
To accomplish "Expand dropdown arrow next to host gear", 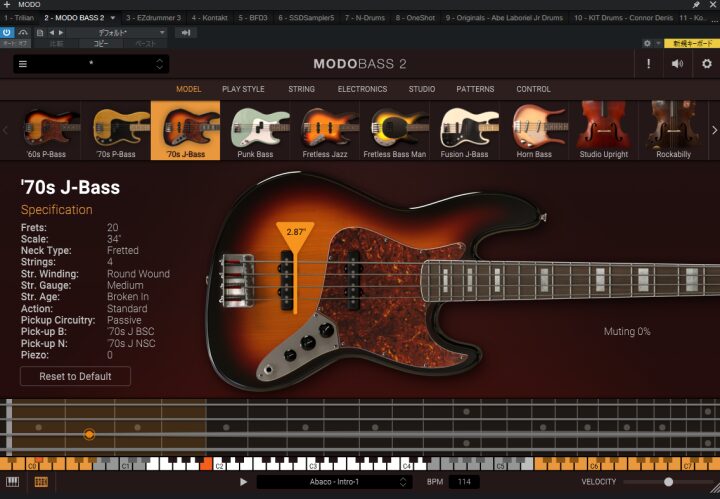I will coord(658,43).
